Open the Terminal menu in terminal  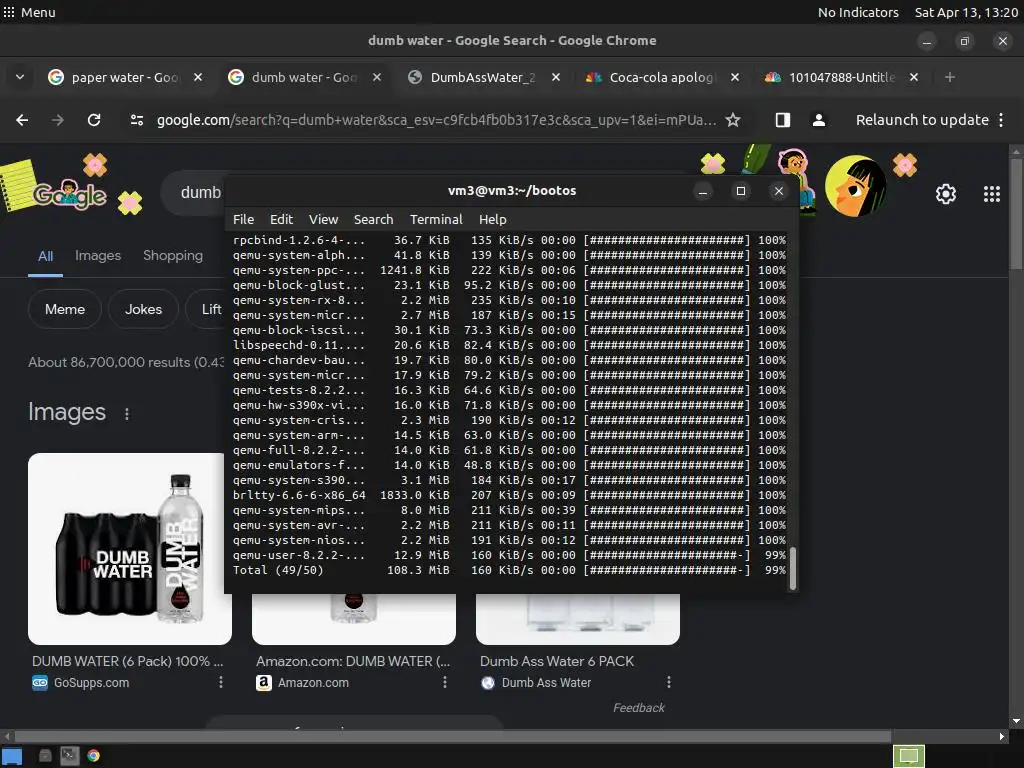436,219
